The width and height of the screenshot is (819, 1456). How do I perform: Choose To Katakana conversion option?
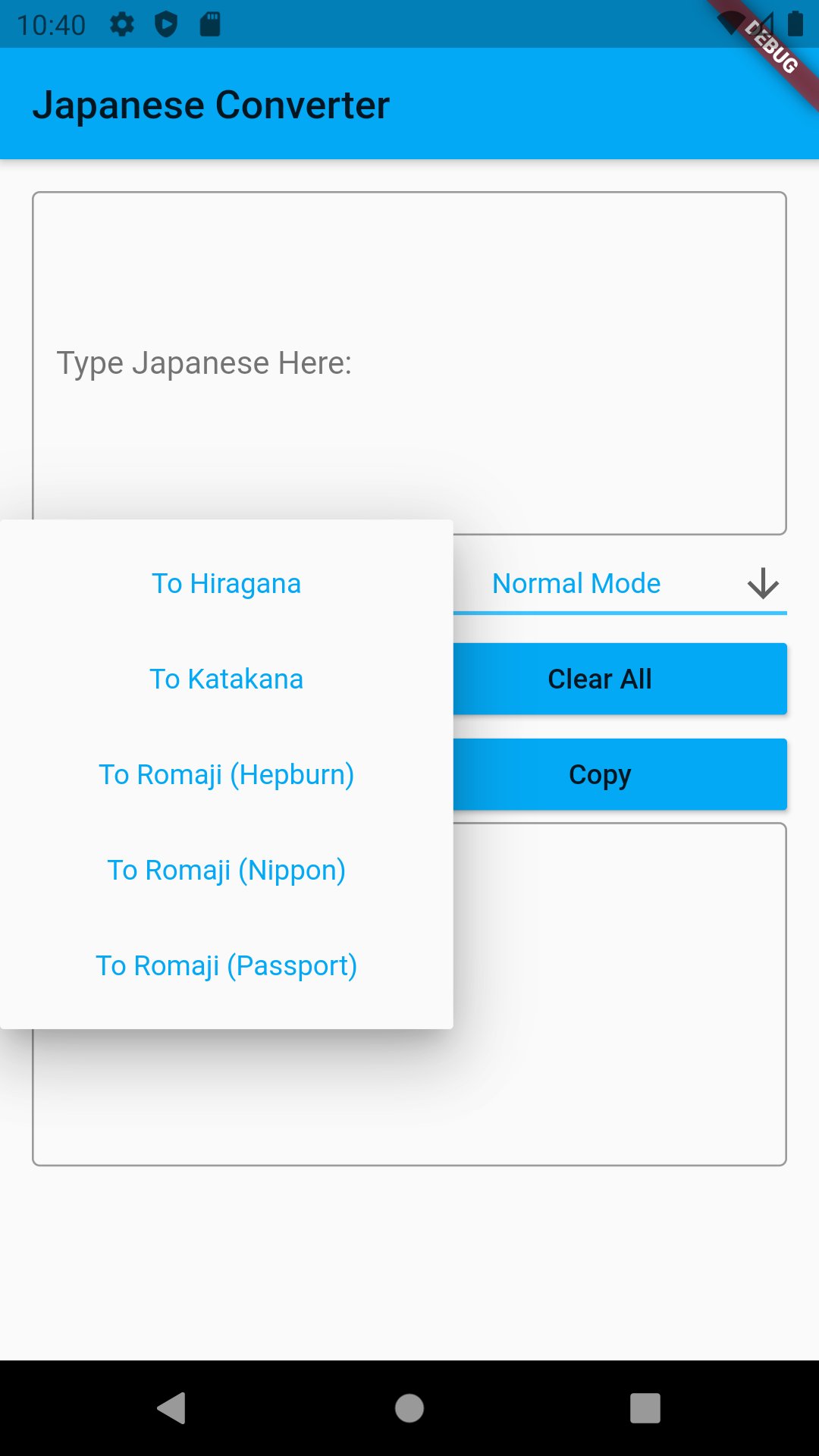pyautogui.click(x=226, y=679)
